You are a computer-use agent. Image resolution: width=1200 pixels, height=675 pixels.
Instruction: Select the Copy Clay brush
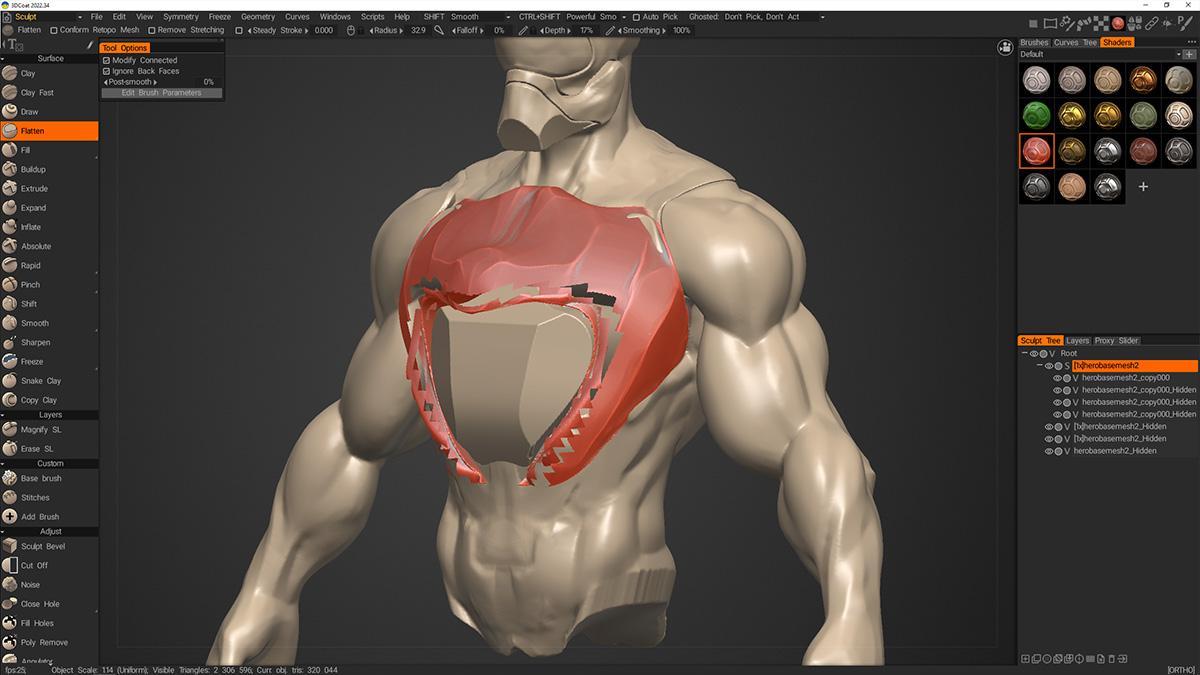[x=49, y=400]
